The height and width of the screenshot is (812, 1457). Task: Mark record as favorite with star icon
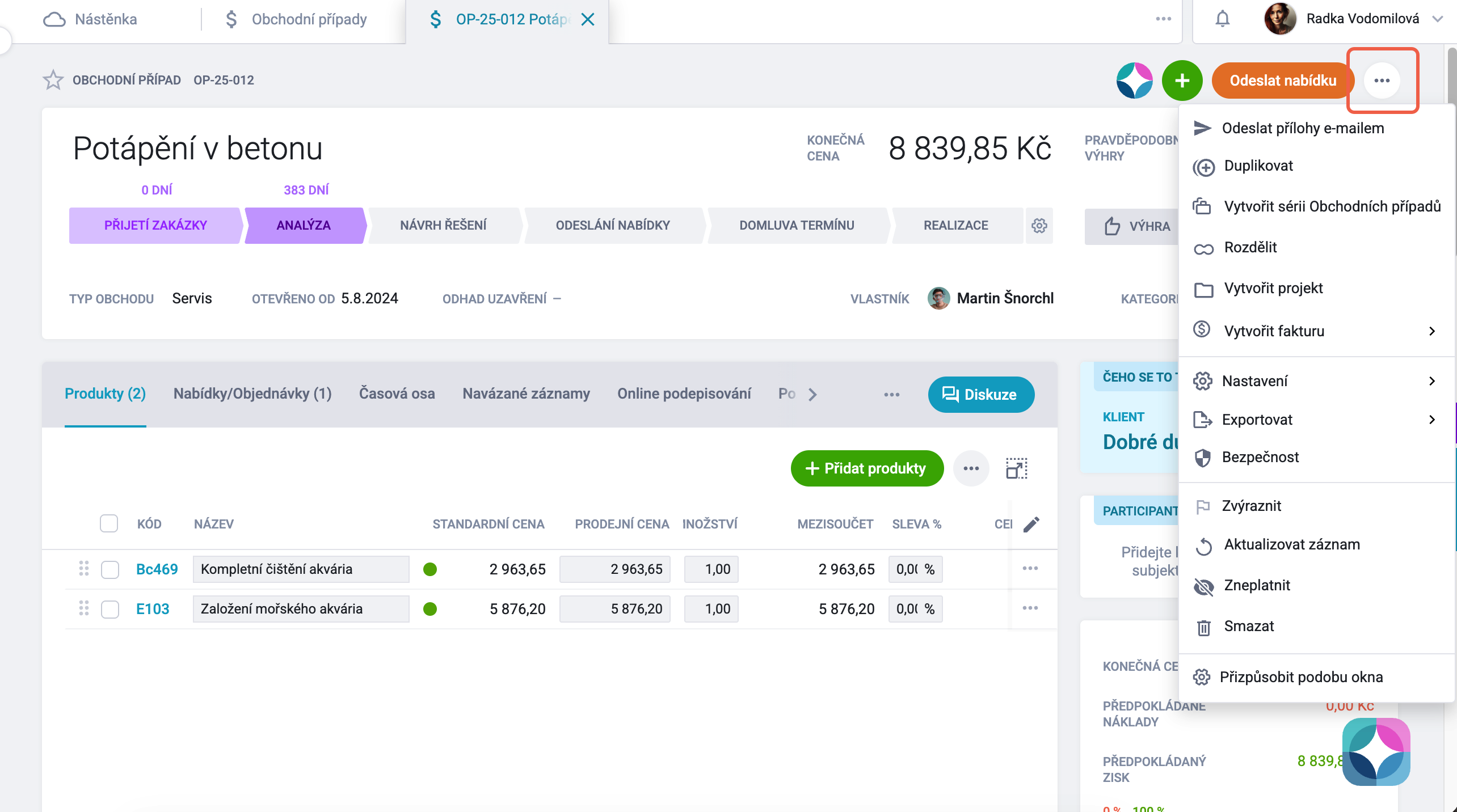click(53, 80)
